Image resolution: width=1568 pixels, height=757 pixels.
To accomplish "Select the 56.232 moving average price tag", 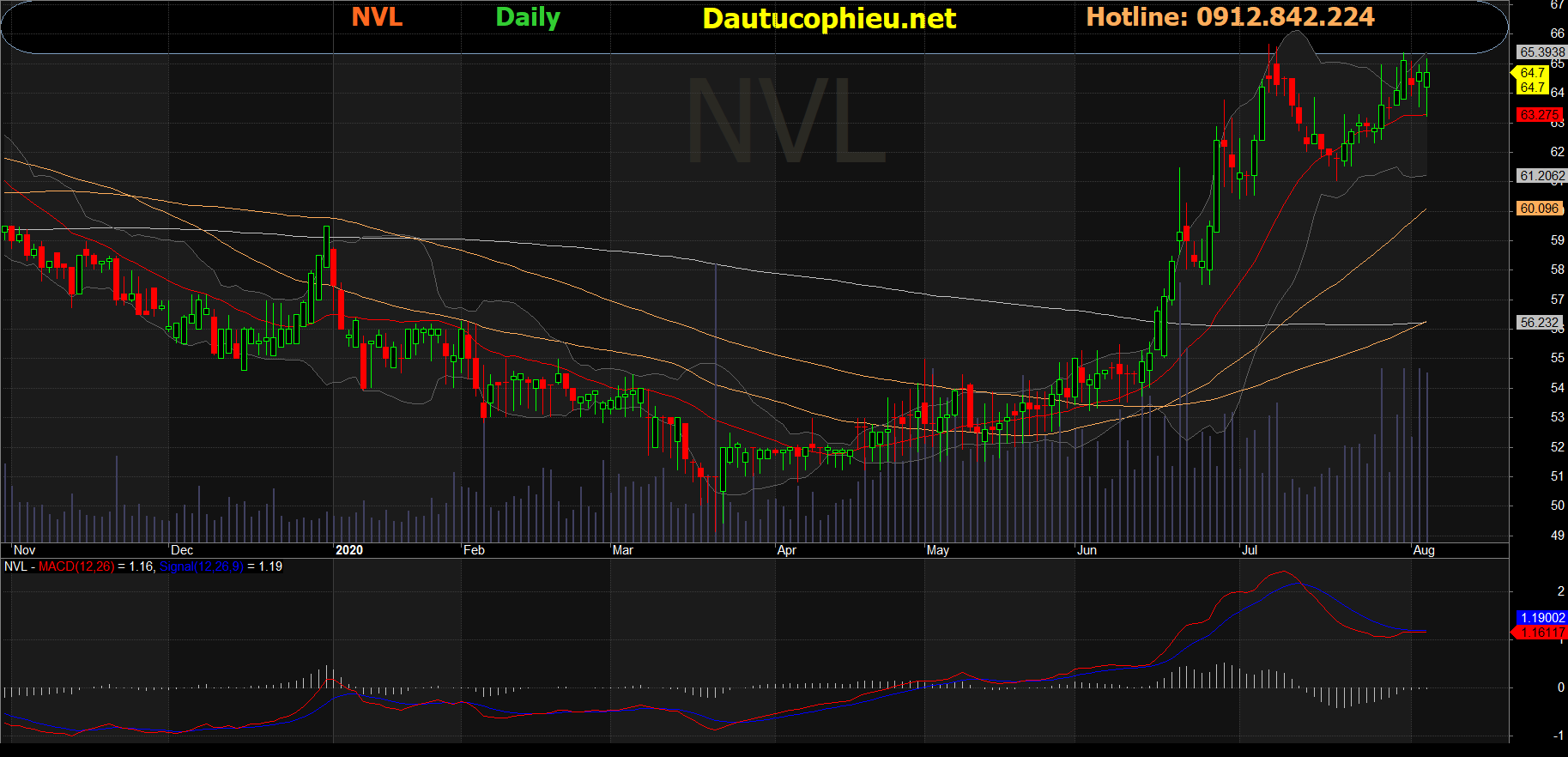I will 1538,323.
